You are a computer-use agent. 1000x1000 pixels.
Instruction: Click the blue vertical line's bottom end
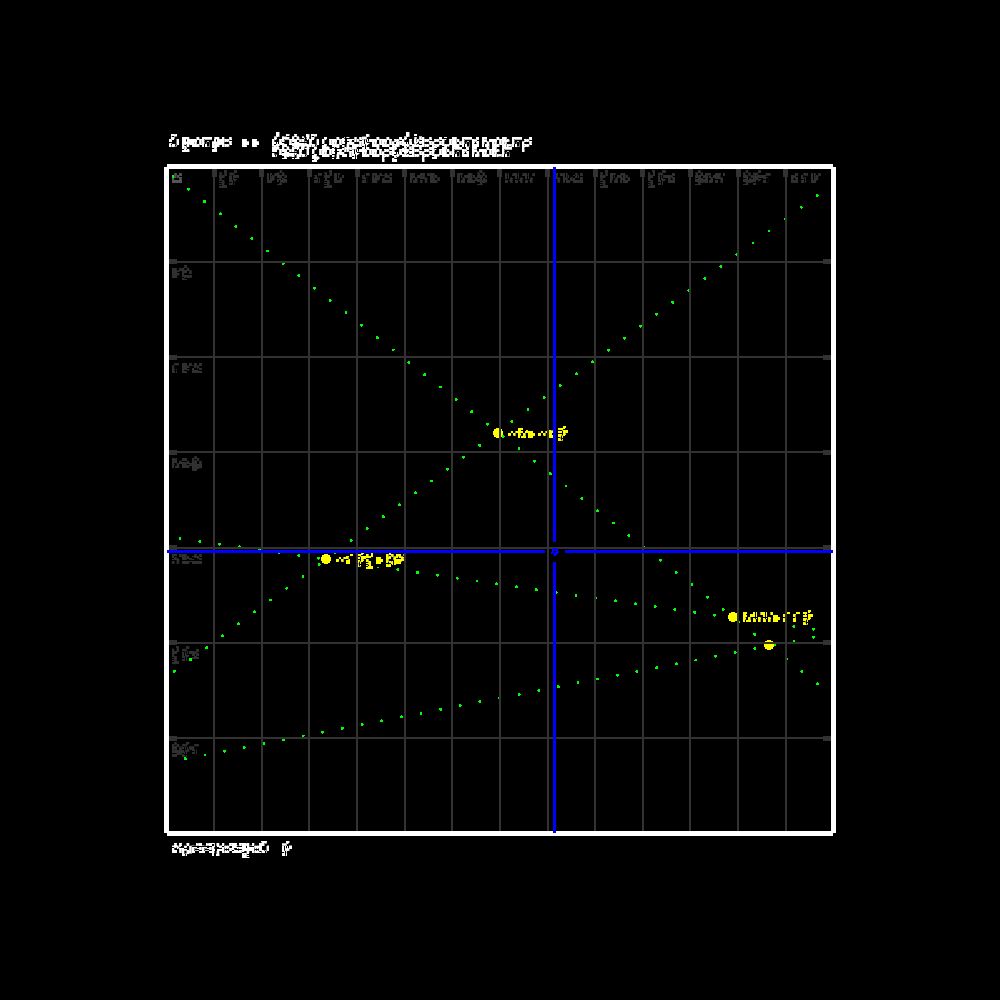click(x=554, y=828)
